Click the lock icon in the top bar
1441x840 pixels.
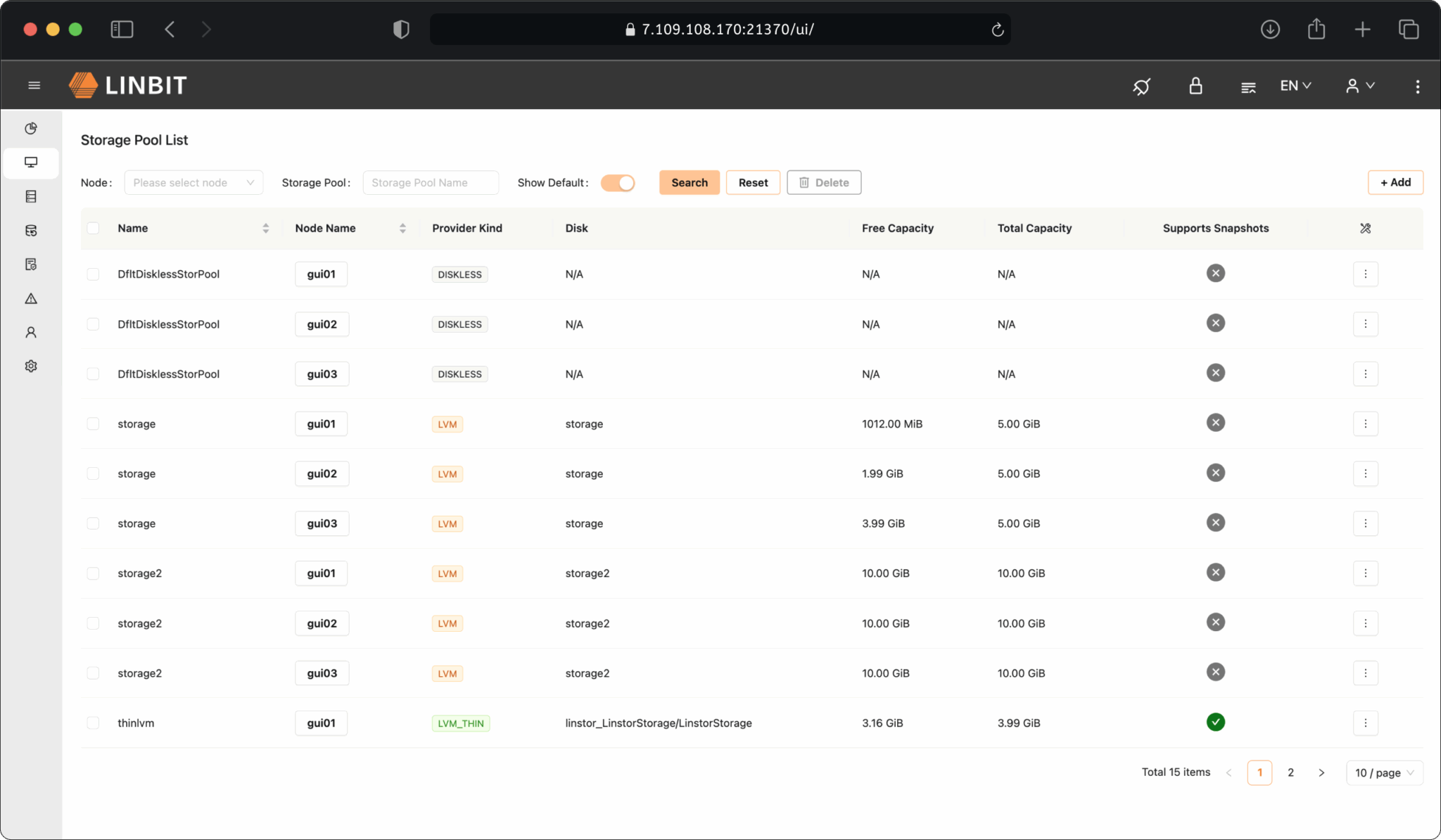1195,85
